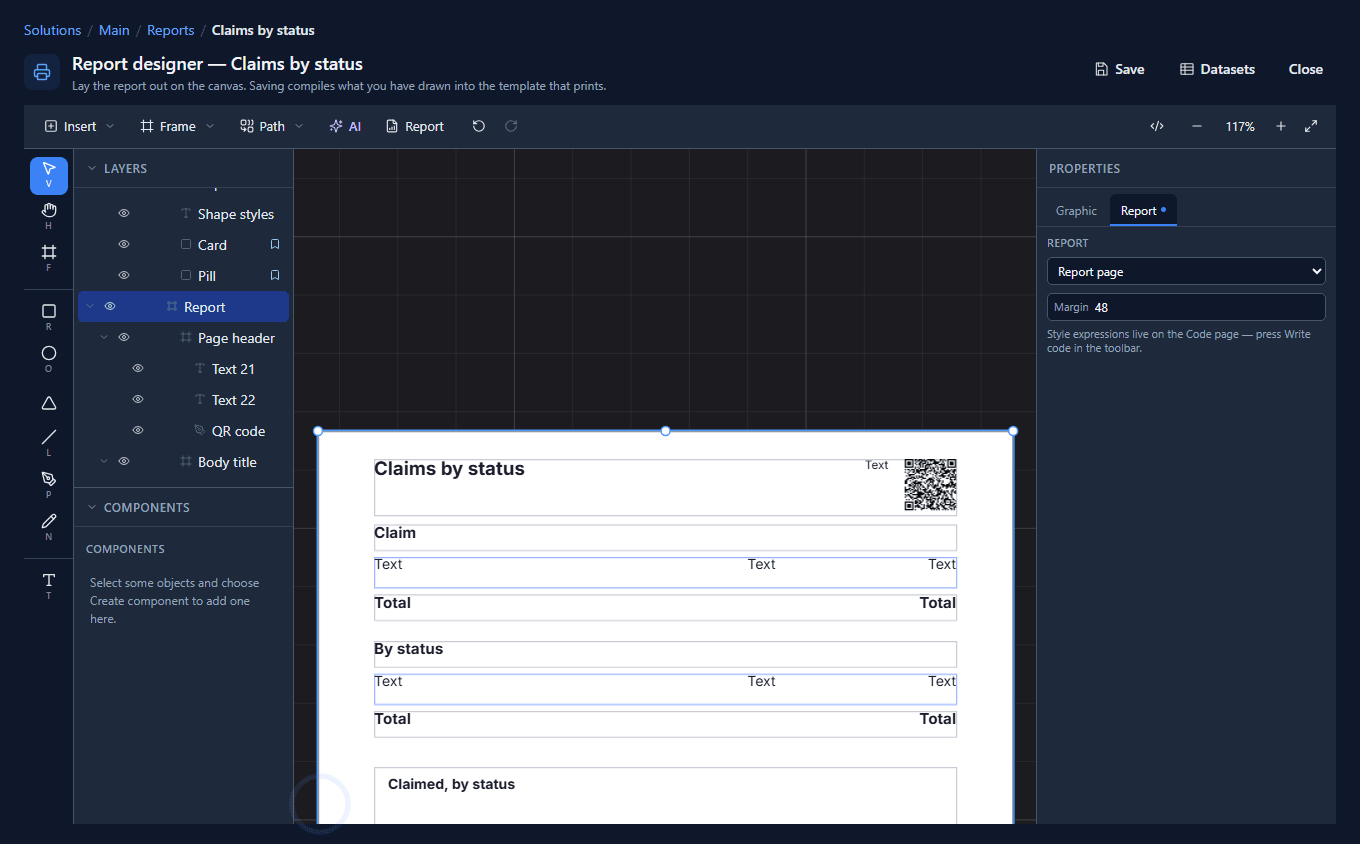Image resolution: width=1360 pixels, height=844 pixels.
Task: Click the Report toolbar button
Action: (x=415, y=126)
